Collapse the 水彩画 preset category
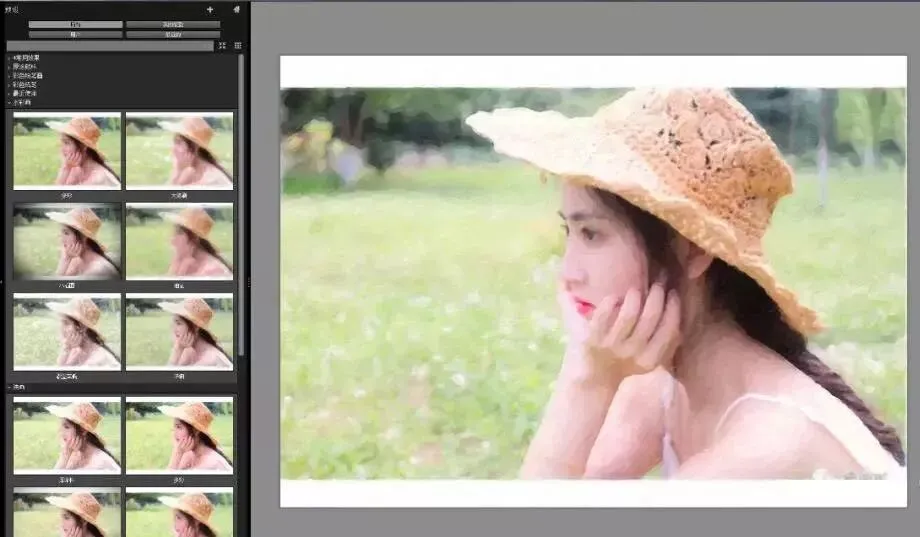Image resolution: width=920 pixels, height=537 pixels. point(22,102)
